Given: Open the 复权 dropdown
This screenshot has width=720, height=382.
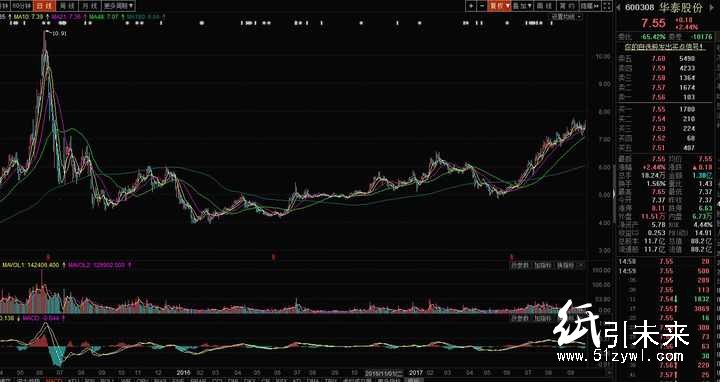Looking at the screenshot, I should pyautogui.click(x=500, y=6).
